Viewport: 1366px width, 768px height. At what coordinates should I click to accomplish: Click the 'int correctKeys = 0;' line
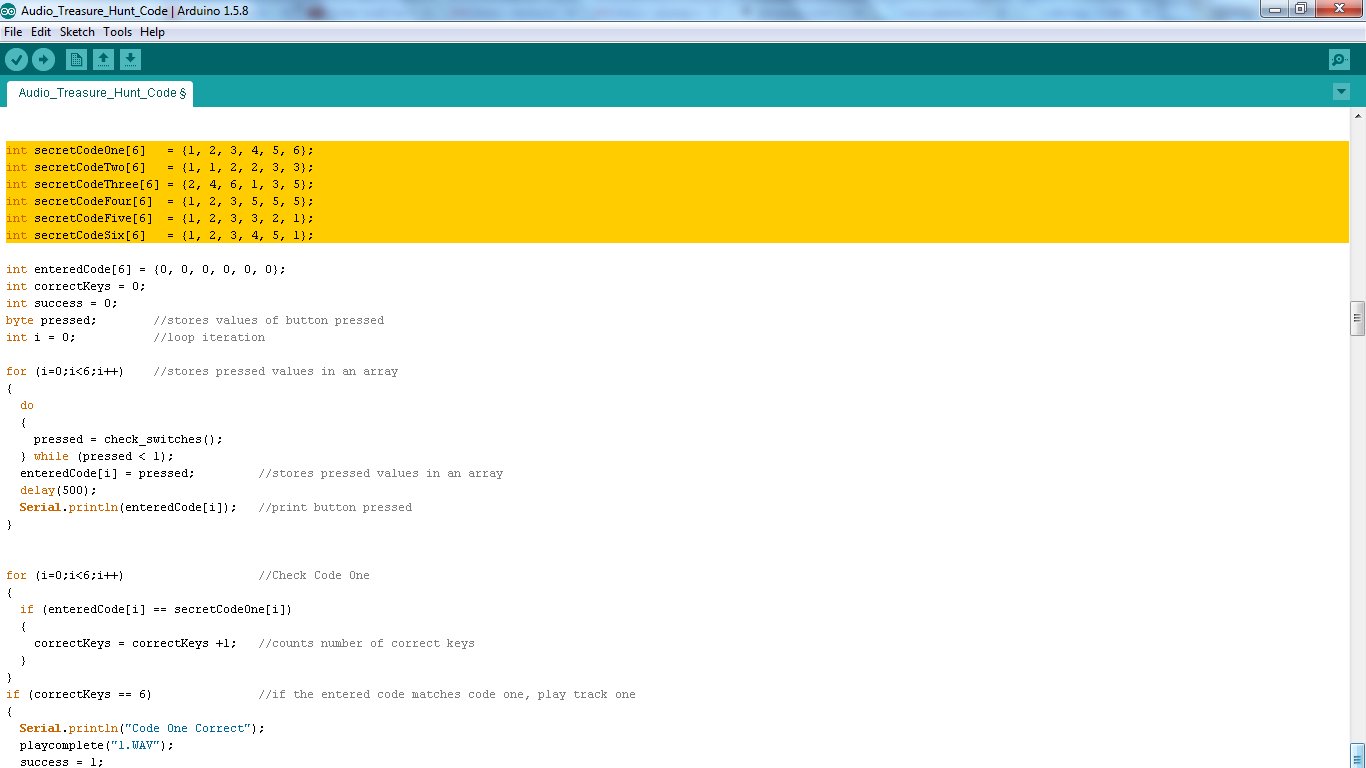point(76,286)
